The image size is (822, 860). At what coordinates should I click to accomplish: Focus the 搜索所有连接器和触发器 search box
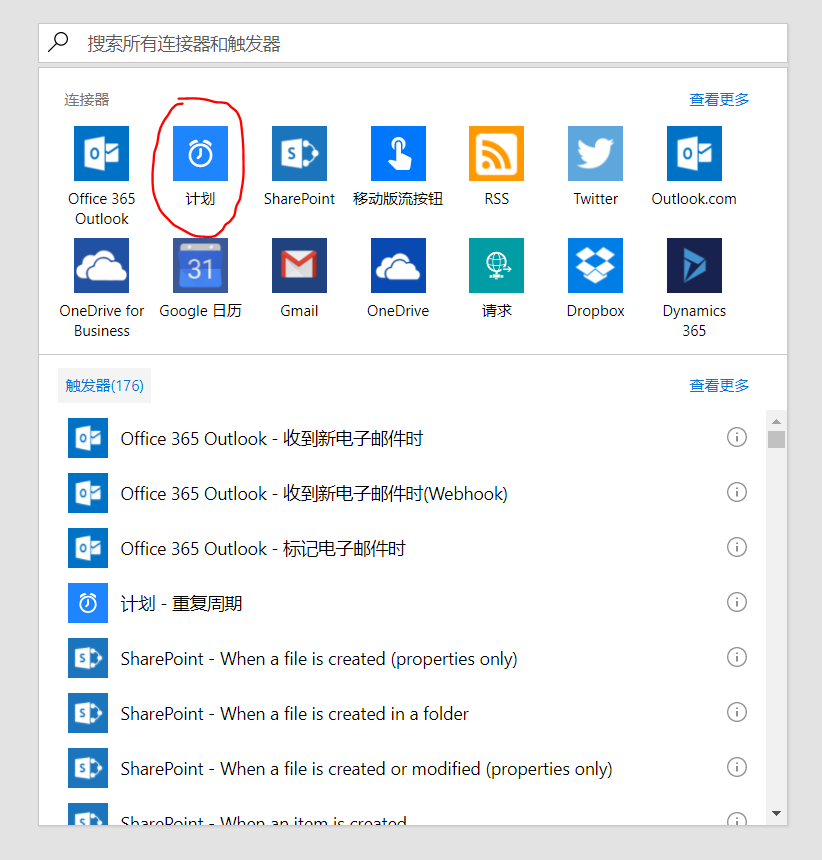pyautogui.click(x=420, y=43)
